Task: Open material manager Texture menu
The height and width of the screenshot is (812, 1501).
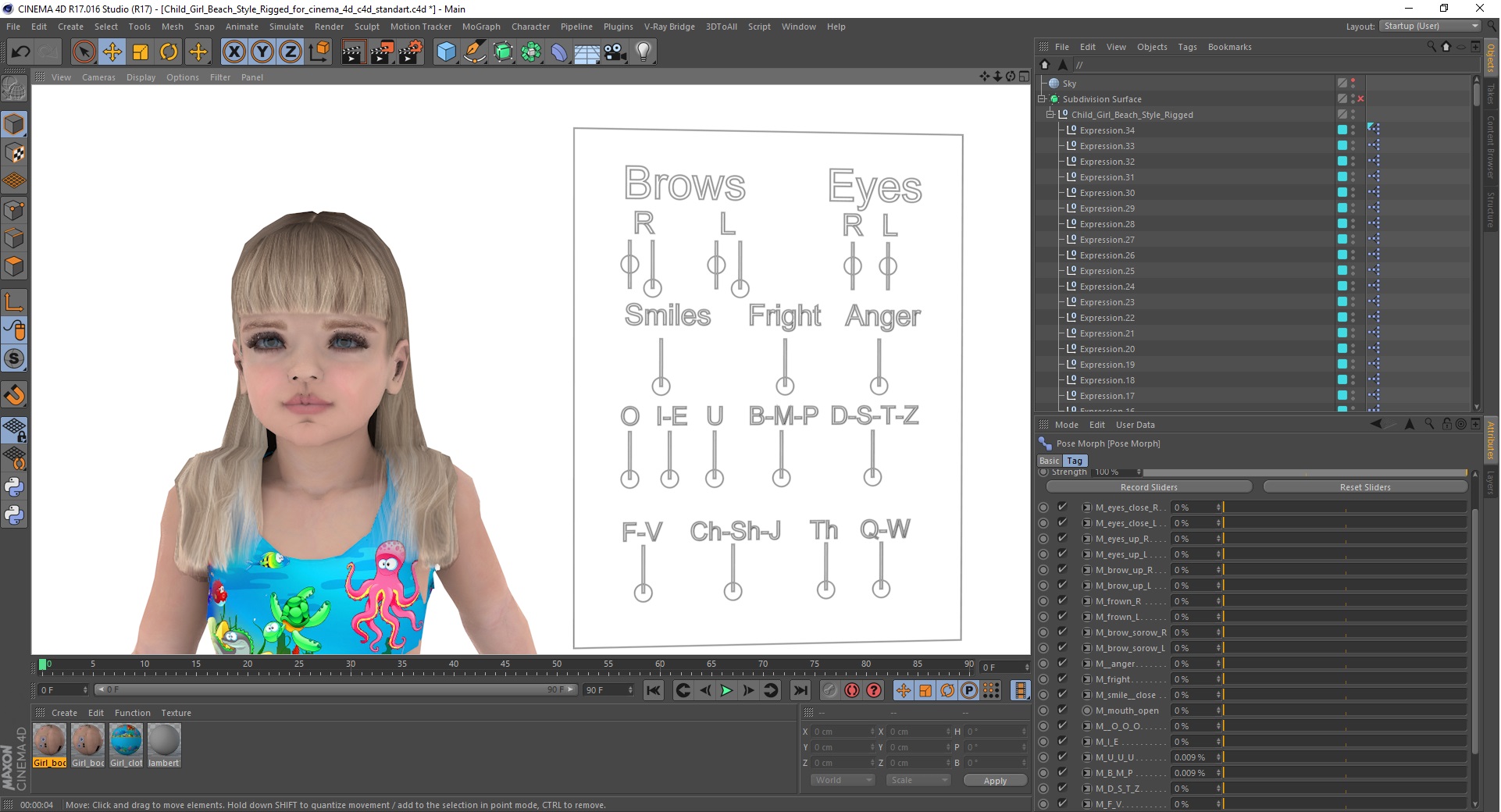Action: pyautogui.click(x=176, y=713)
